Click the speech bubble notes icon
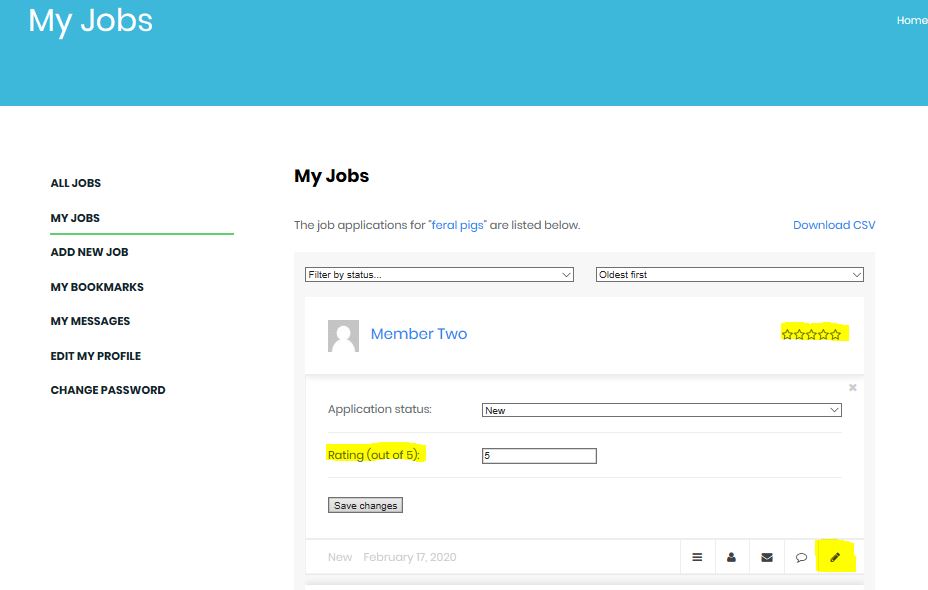Screen dimensions: 928x590 coord(801,557)
